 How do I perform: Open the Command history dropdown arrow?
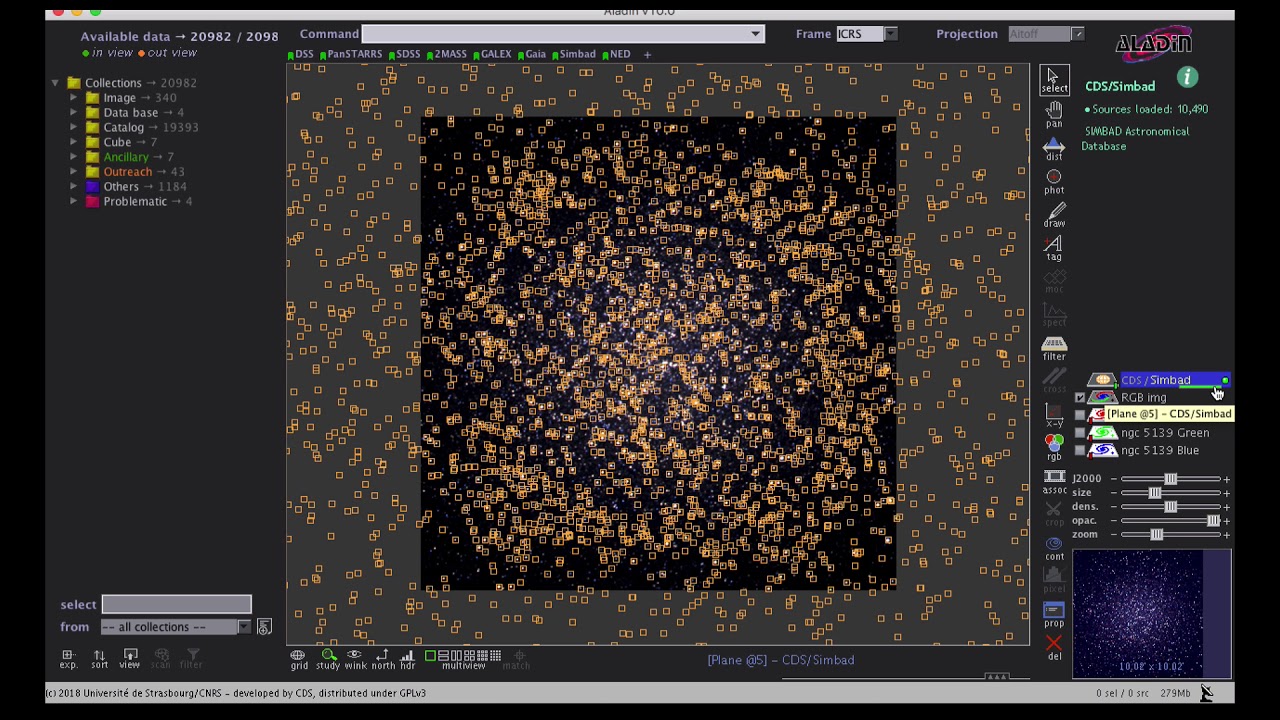point(755,34)
